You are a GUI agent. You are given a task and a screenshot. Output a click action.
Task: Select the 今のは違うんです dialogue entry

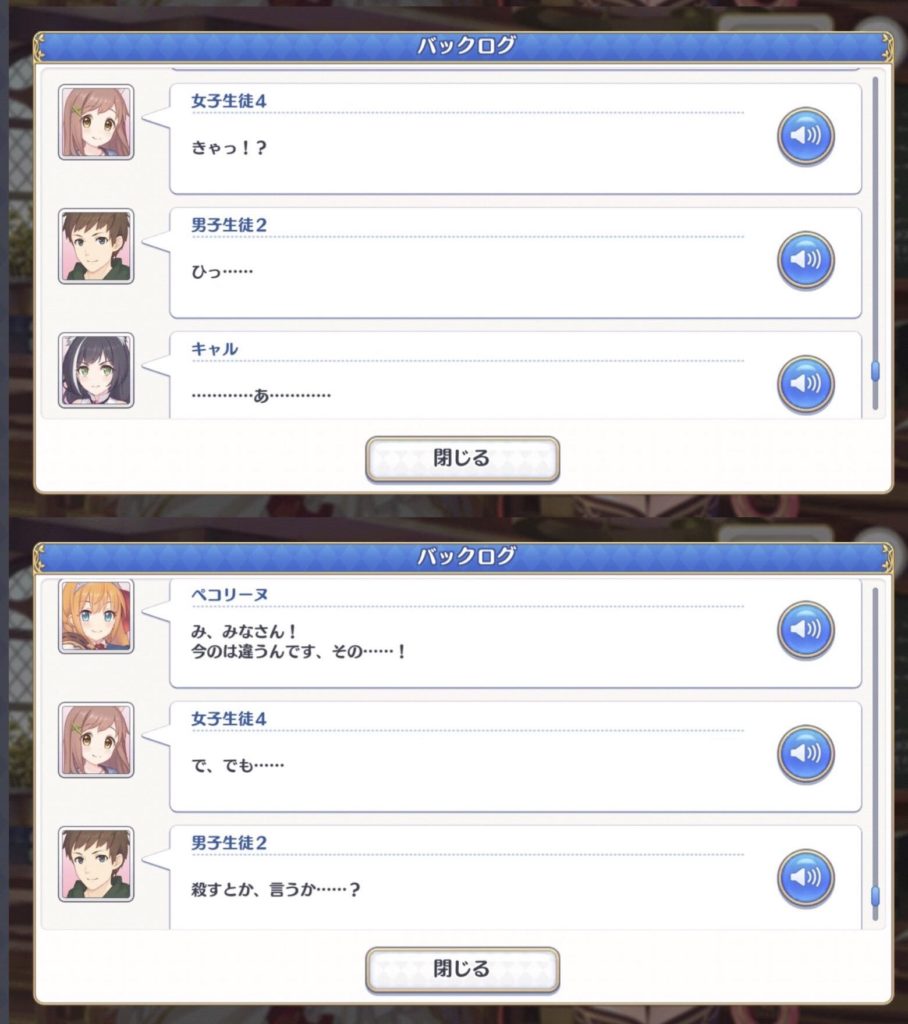click(x=515, y=633)
